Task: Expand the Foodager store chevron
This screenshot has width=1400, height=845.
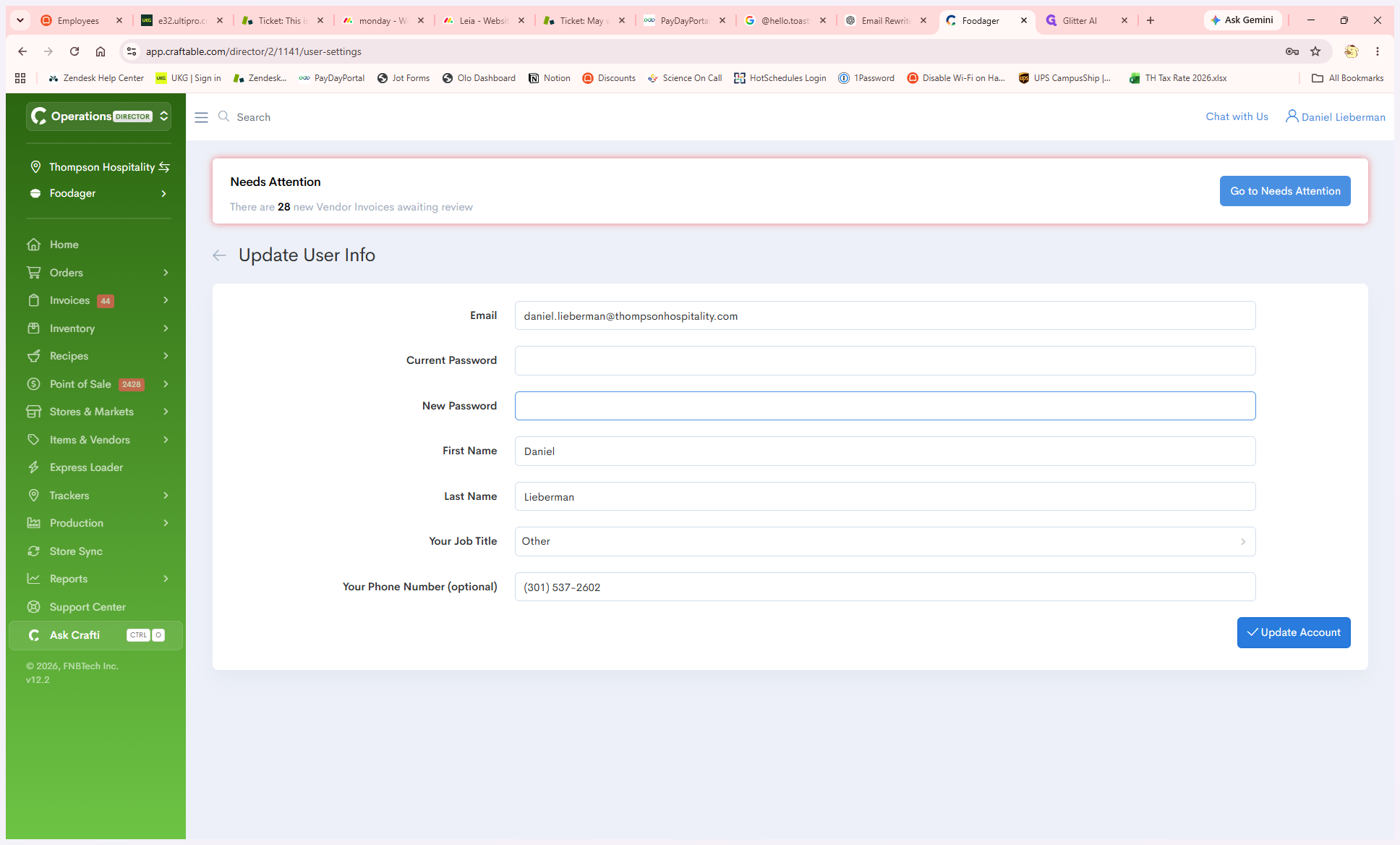Action: click(164, 193)
